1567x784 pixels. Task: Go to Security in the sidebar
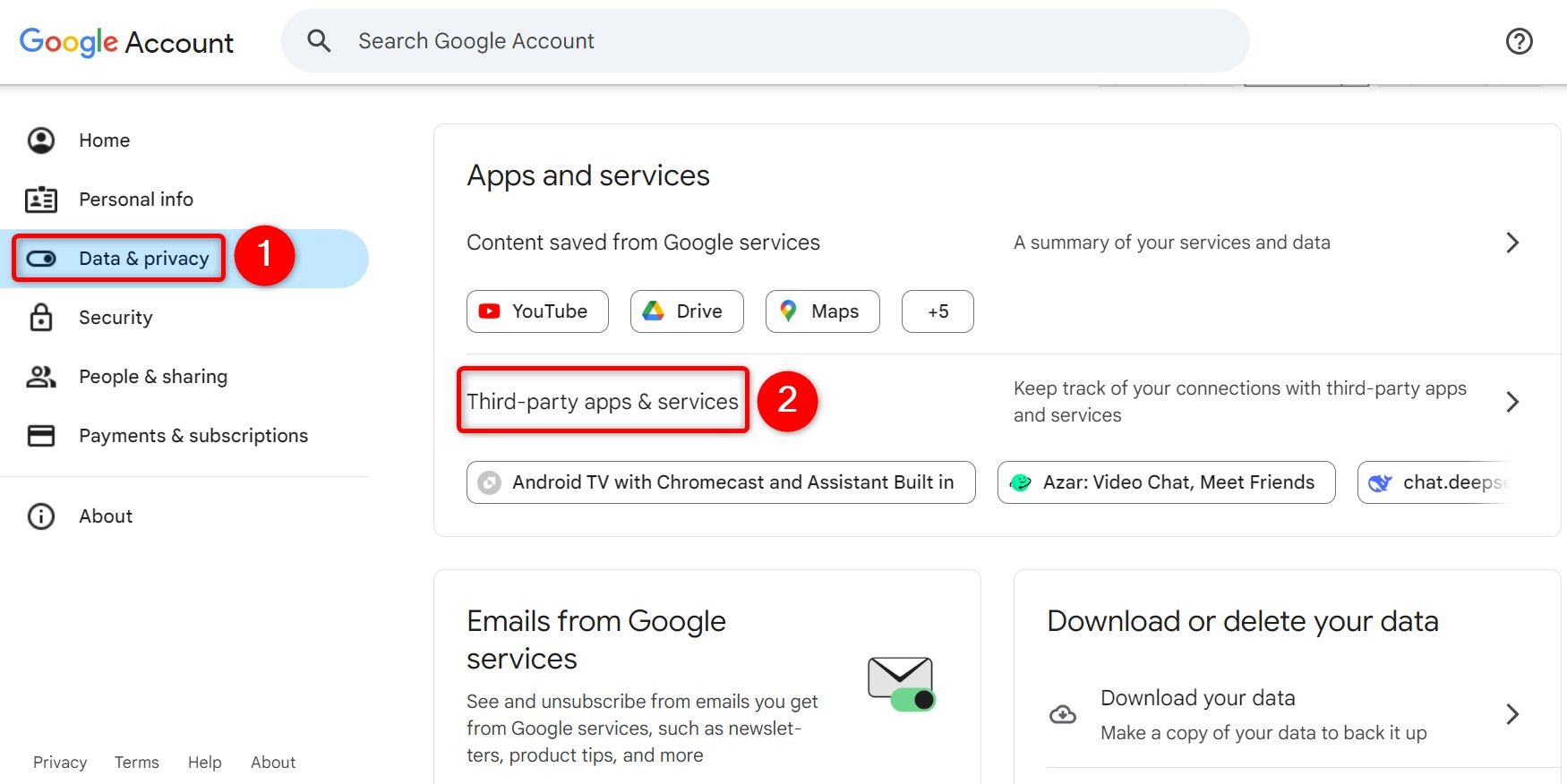point(116,318)
